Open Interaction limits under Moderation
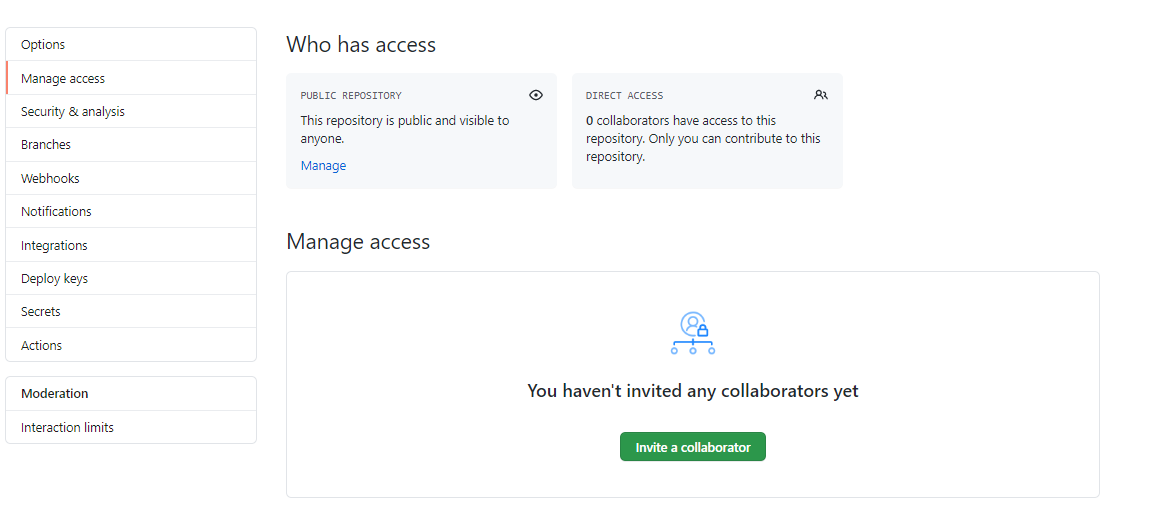This screenshot has width=1153, height=513. (x=131, y=427)
